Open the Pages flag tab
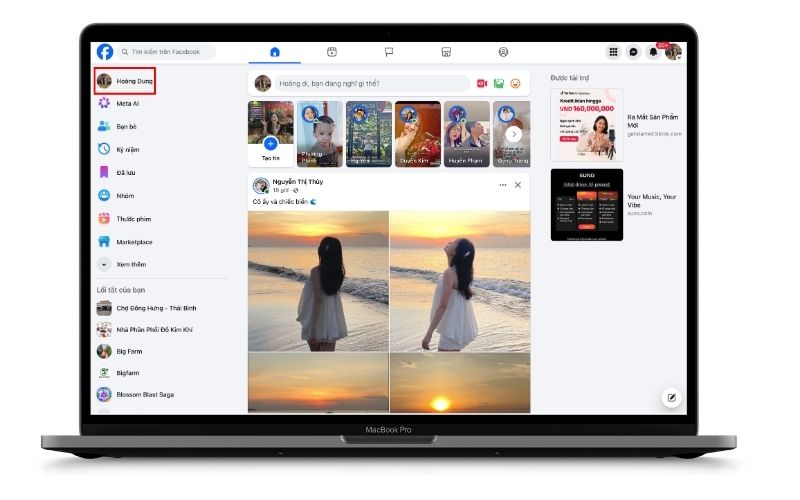Image resolution: width=800 pixels, height=500 pixels. [x=389, y=52]
